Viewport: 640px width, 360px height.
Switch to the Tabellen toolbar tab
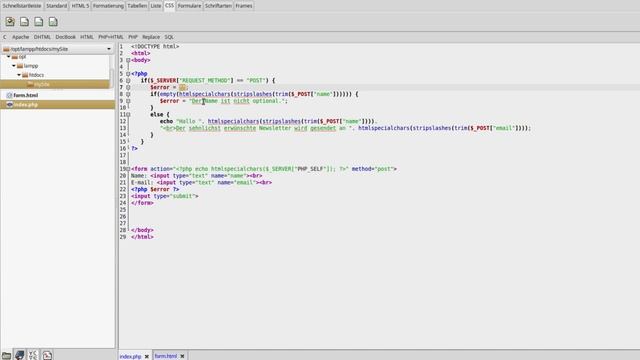coord(137,6)
